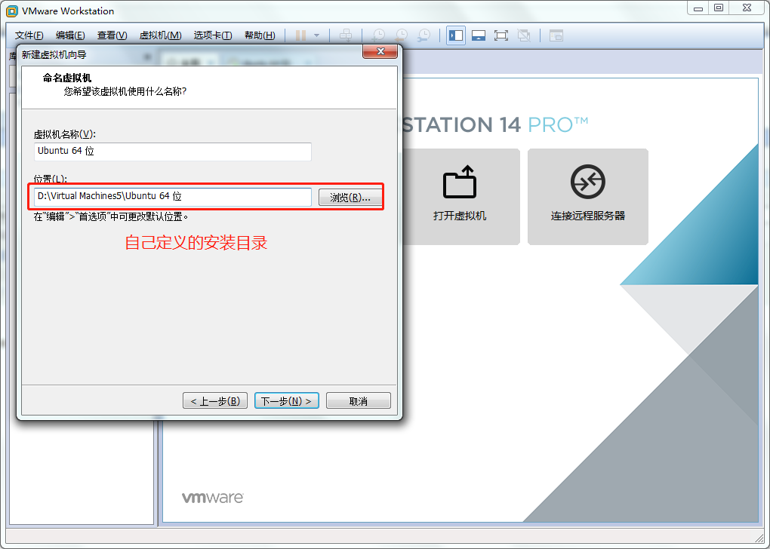Toggle the library sidebar view icon
The height and width of the screenshot is (549, 770).
point(456,35)
